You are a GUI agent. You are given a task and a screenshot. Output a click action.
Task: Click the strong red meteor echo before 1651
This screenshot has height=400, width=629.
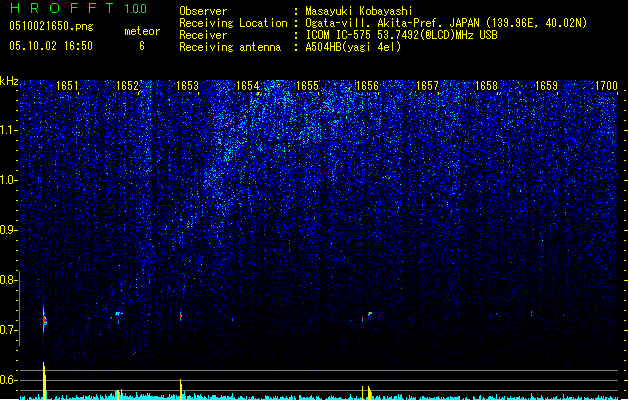(45, 320)
